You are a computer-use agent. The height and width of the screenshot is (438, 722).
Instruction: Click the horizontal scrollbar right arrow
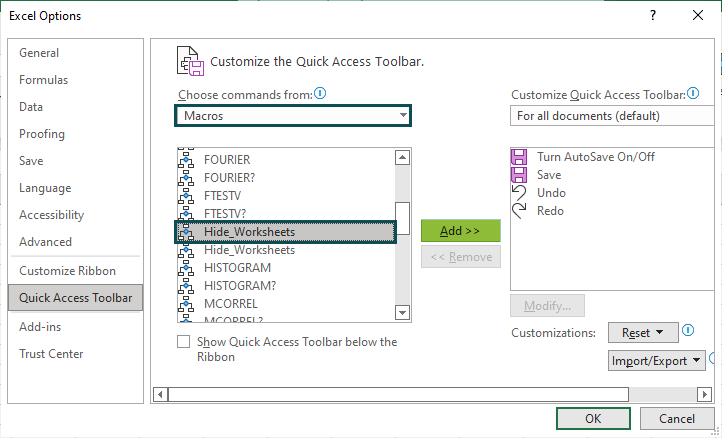click(704, 394)
